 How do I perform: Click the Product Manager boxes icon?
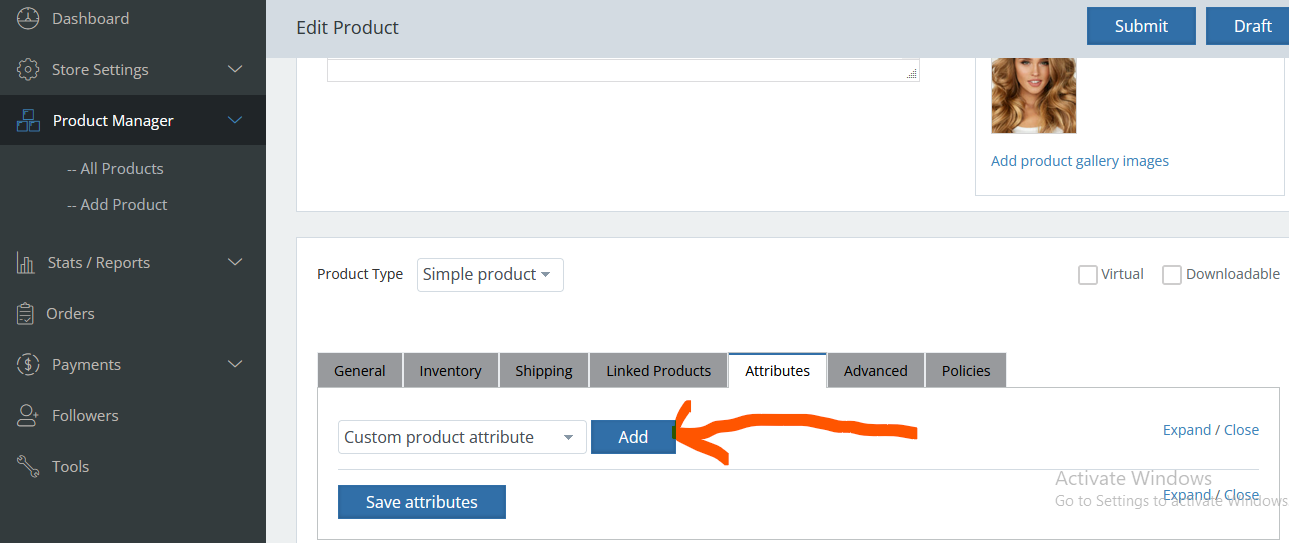(28, 121)
